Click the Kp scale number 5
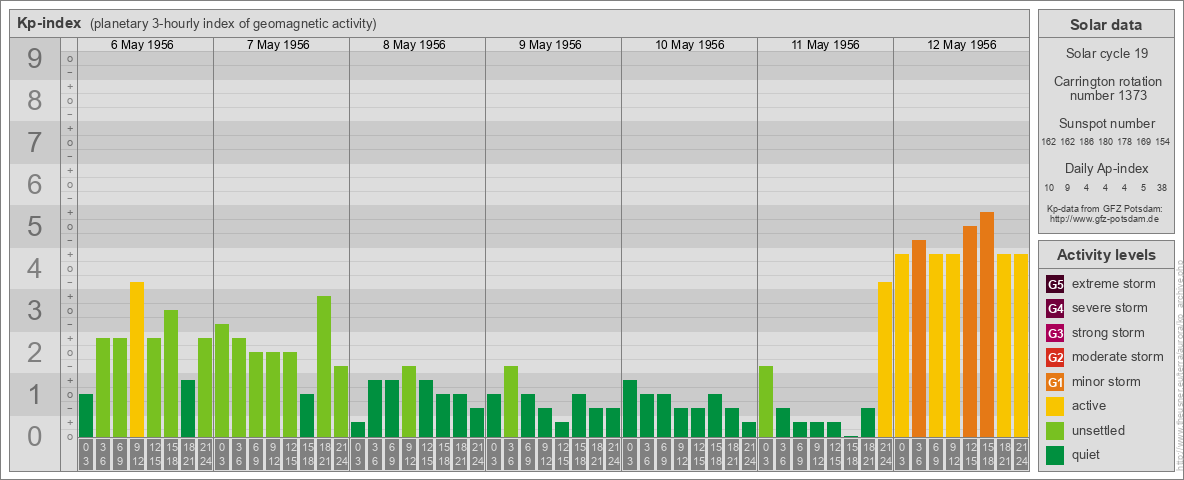The image size is (1184, 480). (34, 226)
